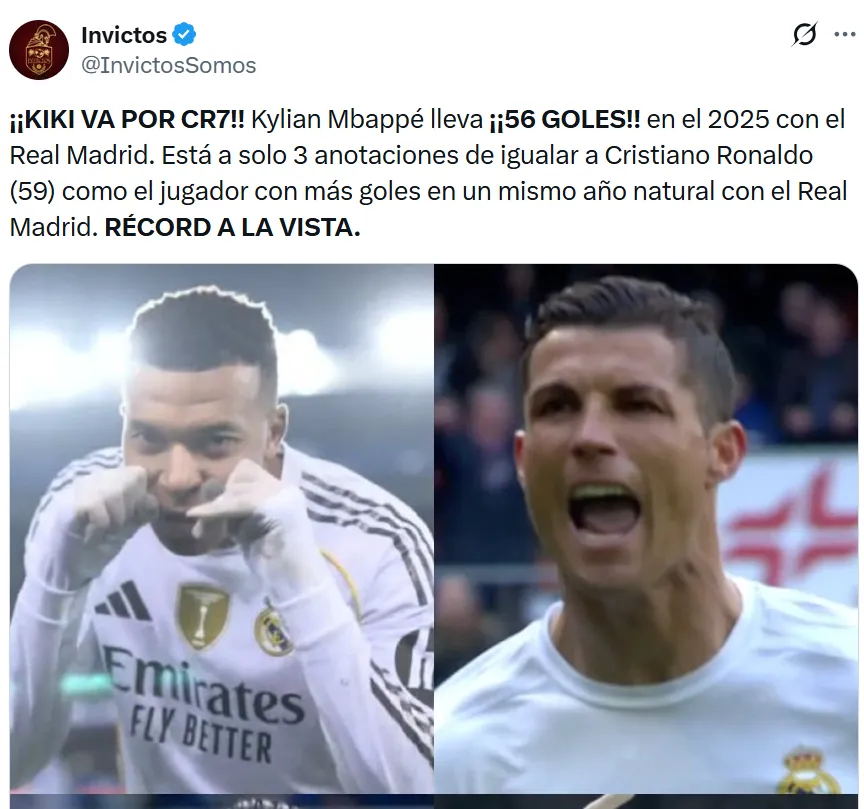
Task: Open the Cristiano Ronaldo shouting photo
Action: point(646,528)
